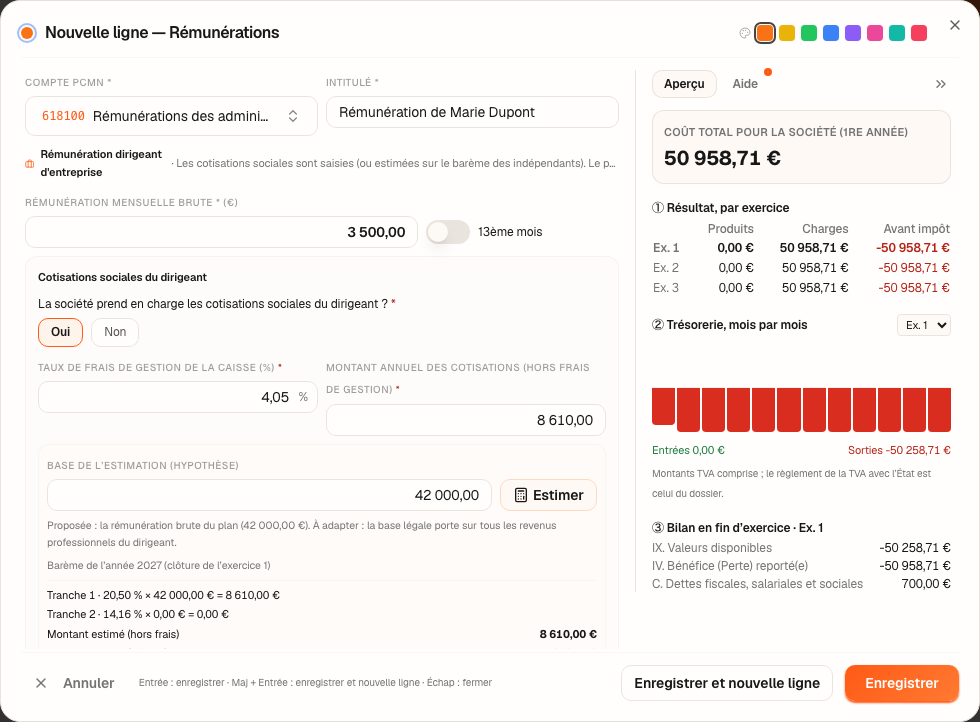Edit the monthly gross 3 500,00 field

tap(221, 232)
